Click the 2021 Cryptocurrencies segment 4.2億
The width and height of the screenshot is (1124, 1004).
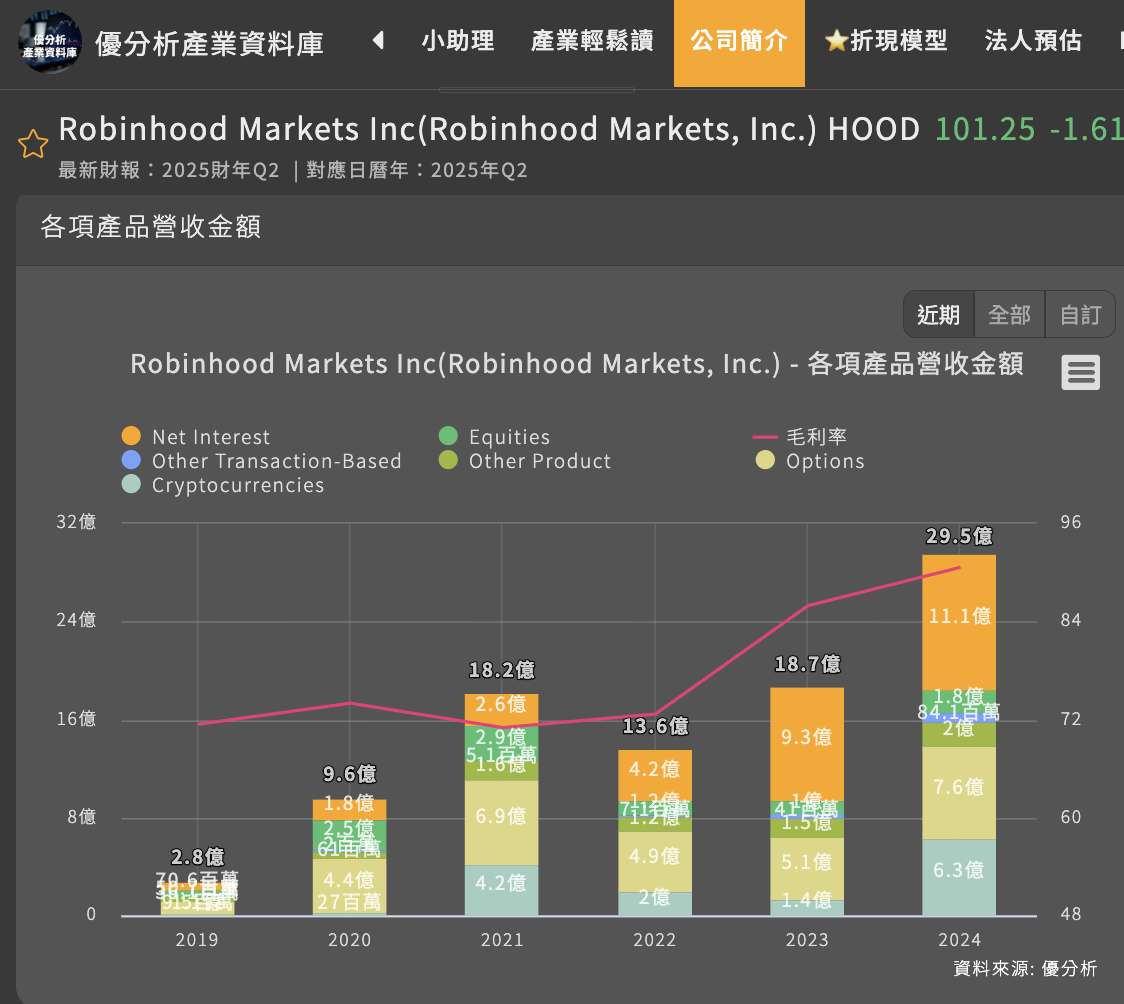pos(501,890)
